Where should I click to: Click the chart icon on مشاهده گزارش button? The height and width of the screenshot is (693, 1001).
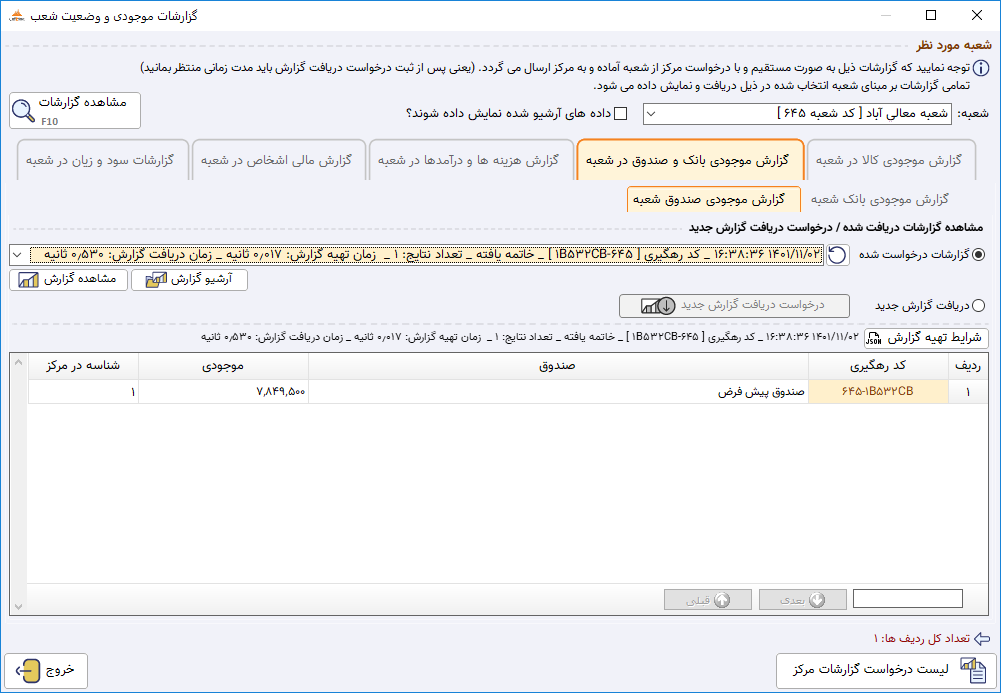click(x=29, y=280)
